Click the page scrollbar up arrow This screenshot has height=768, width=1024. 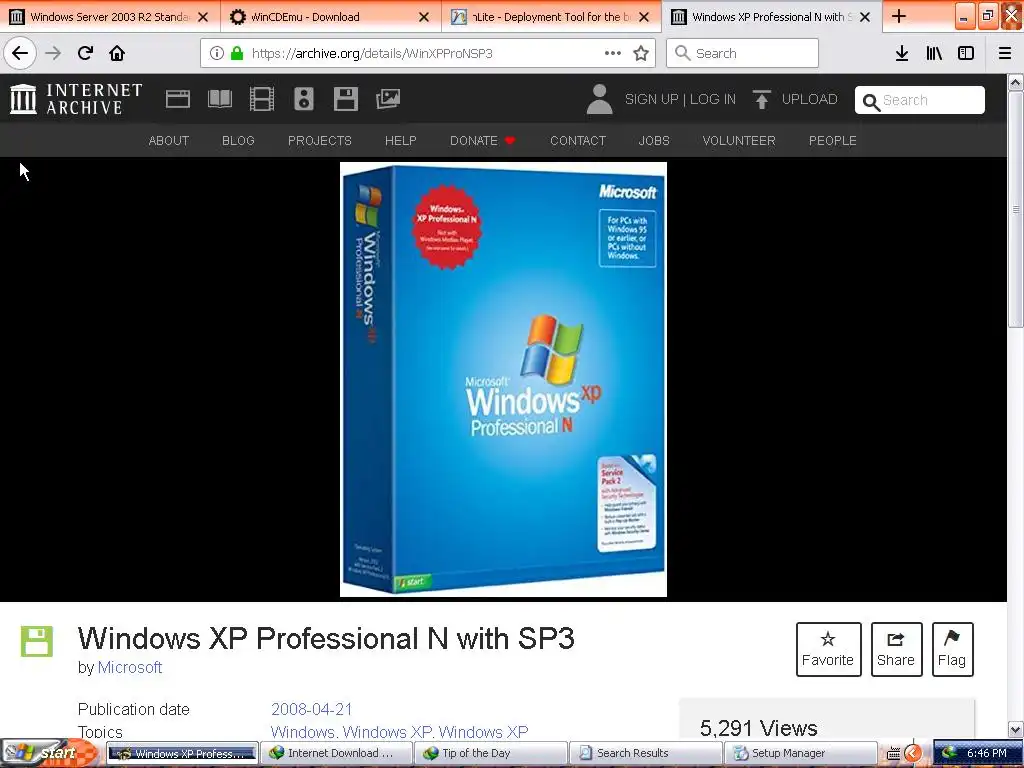pos(1016,82)
